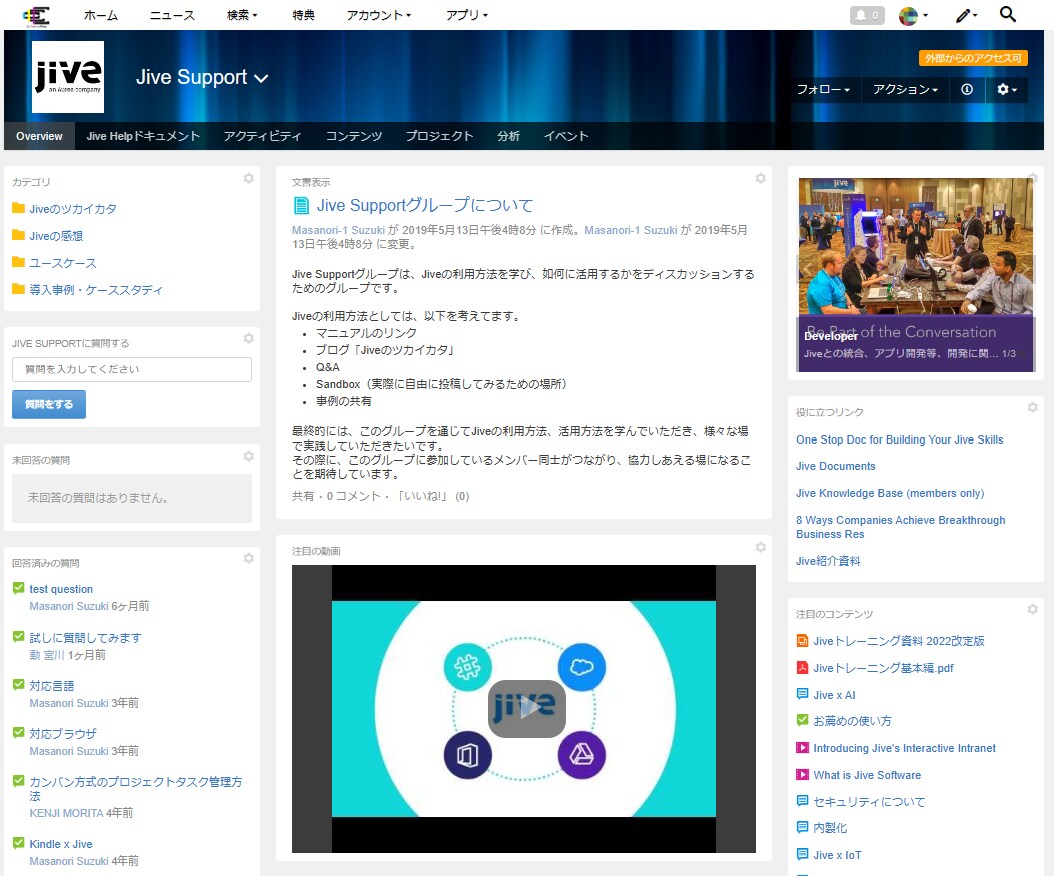Open the group settings gear dropdown
Image resolution: width=1054 pixels, height=876 pixels.
[x=1006, y=89]
